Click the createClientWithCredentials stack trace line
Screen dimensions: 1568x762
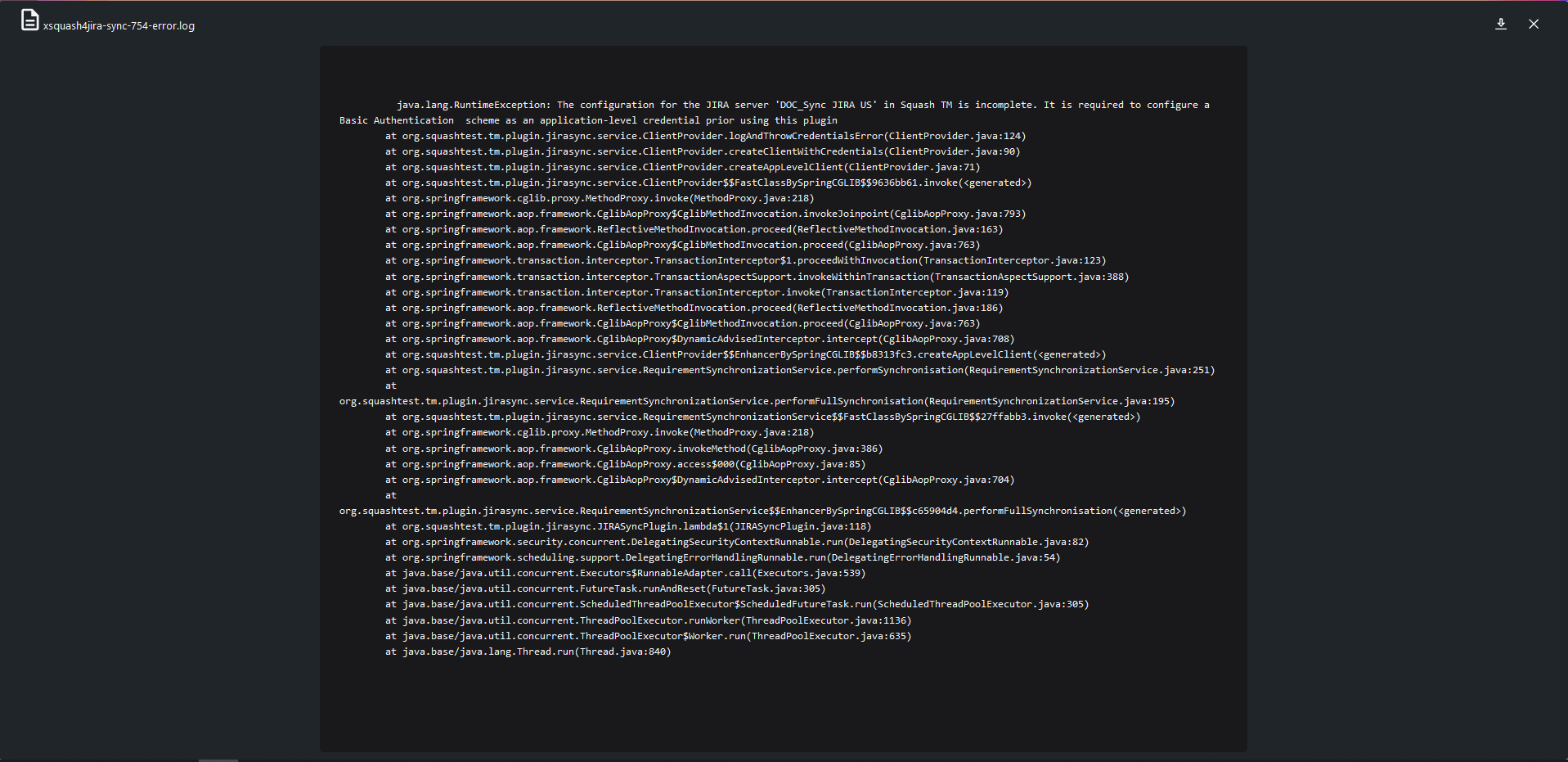coord(703,151)
